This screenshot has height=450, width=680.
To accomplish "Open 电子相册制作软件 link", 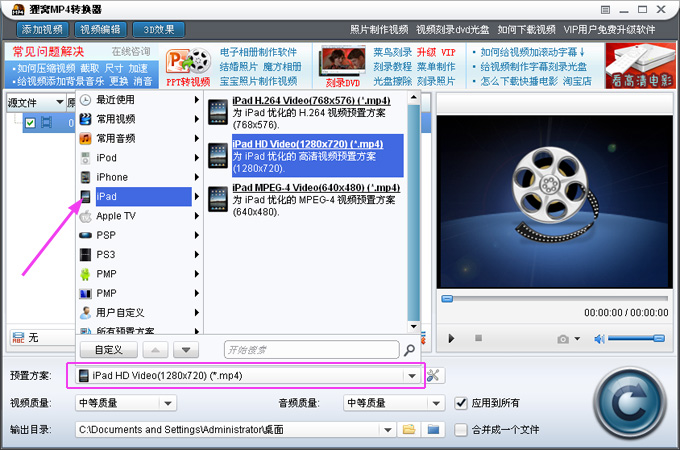I will [258, 52].
